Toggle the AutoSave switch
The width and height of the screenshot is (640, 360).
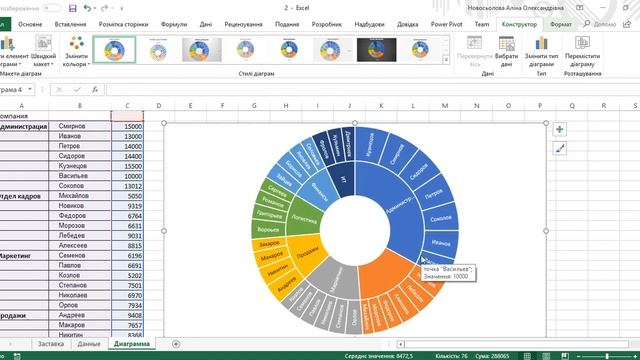pos(52,8)
